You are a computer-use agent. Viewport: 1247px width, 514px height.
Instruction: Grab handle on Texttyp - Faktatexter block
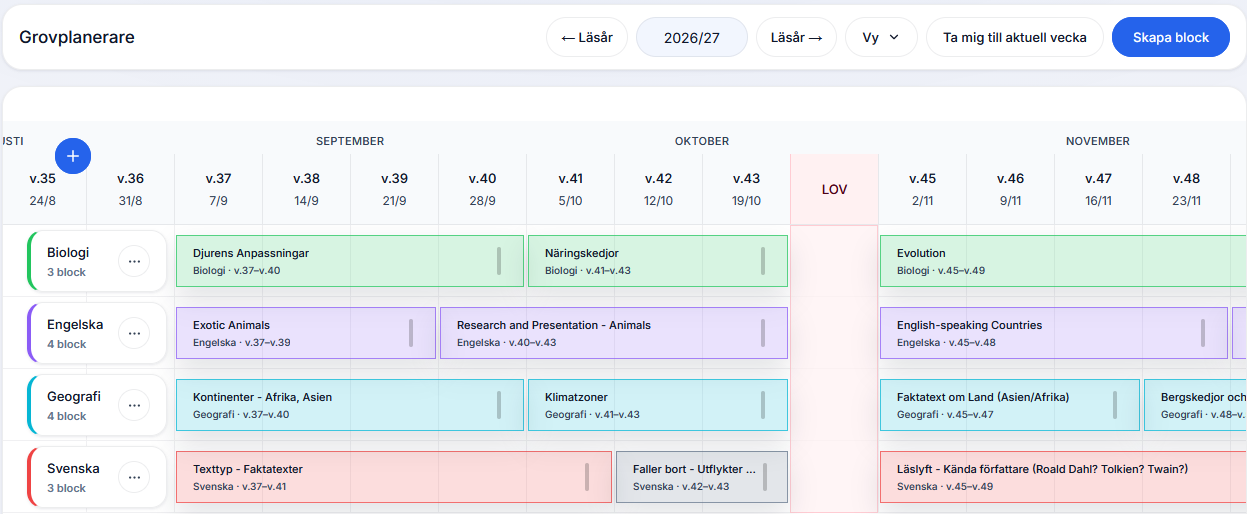tap(587, 477)
